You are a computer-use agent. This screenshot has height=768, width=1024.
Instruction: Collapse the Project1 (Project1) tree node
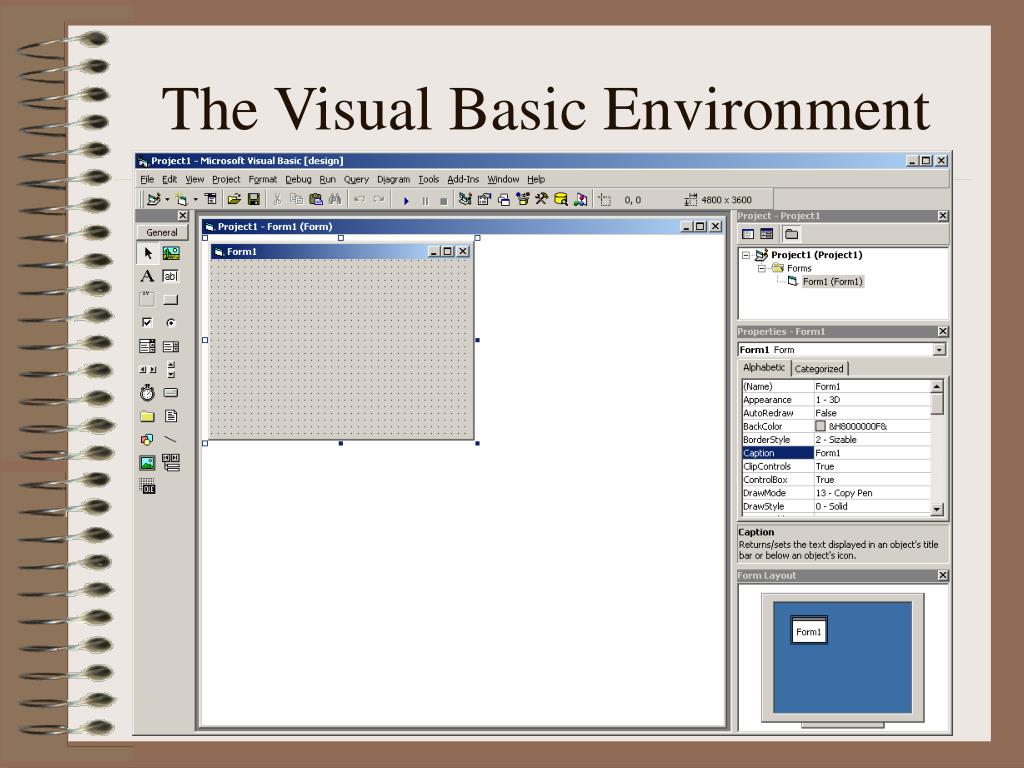tap(745, 255)
